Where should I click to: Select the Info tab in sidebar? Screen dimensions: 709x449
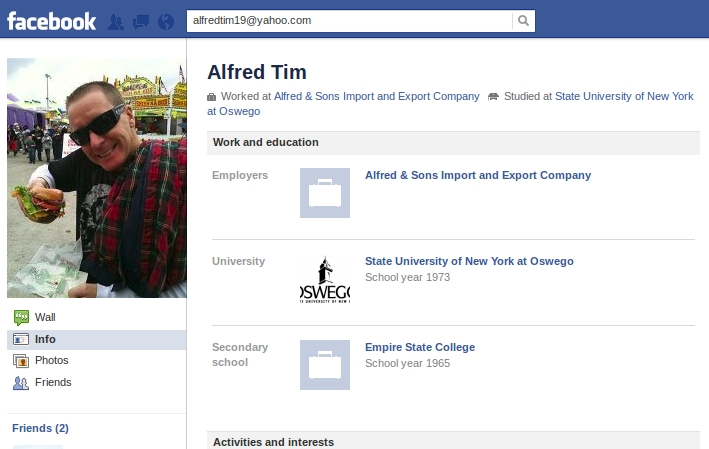point(96,340)
